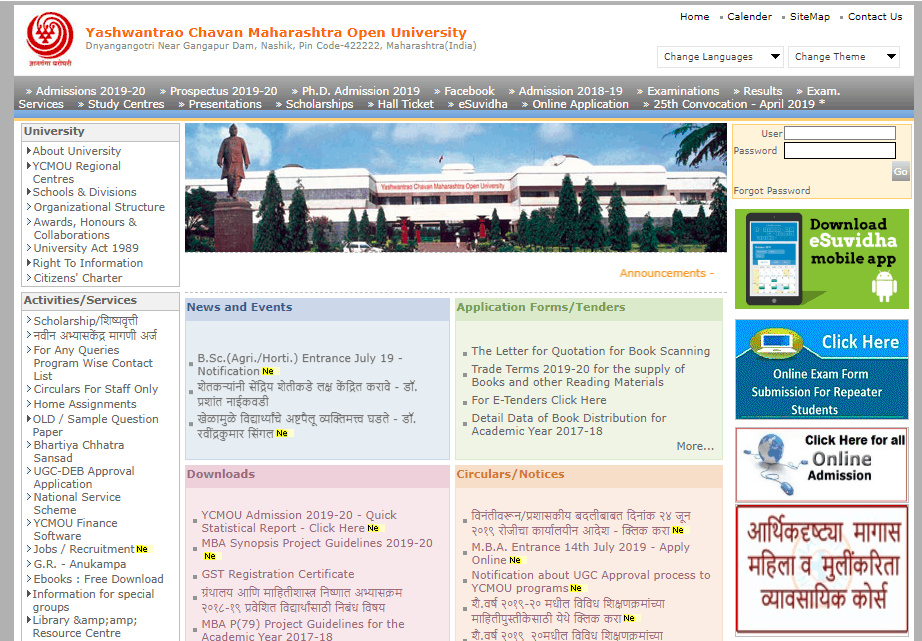This screenshot has width=922, height=641.
Task: Select the Hall Ticket menu item
Action: pyautogui.click(x=405, y=104)
